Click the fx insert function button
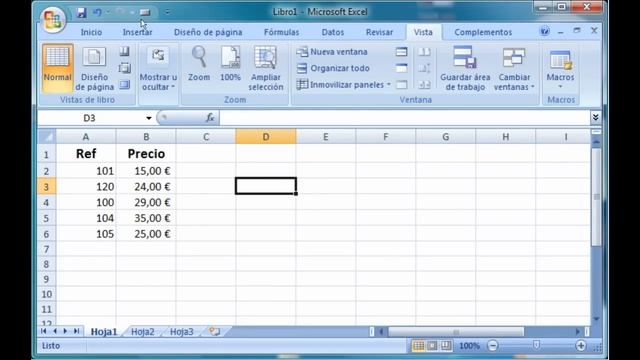This screenshot has width=640, height=360. [x=210, y=118]
